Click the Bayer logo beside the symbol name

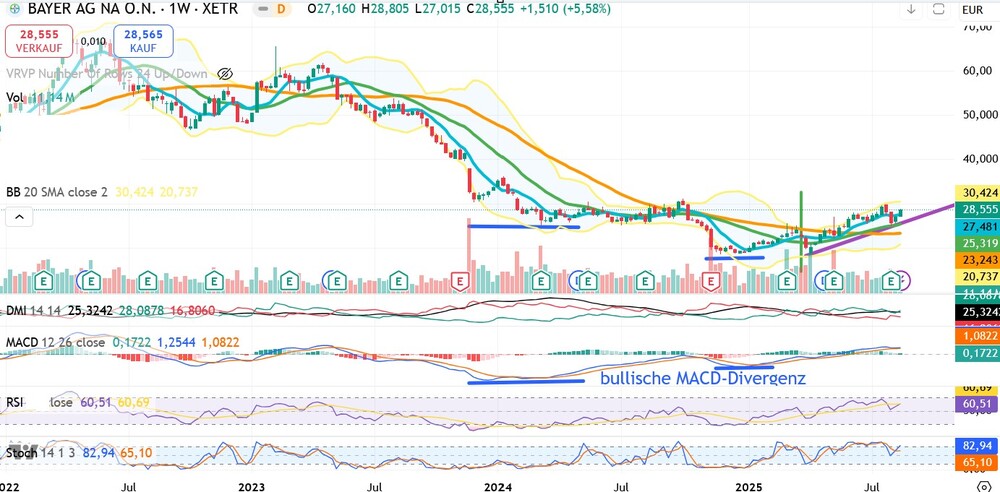(14, 9)
